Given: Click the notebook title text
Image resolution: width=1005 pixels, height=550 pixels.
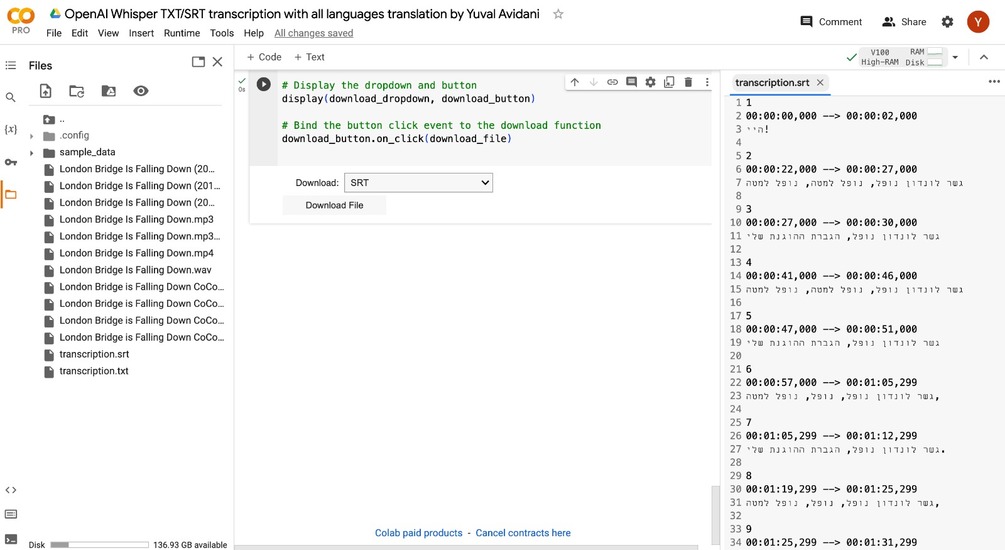Looking at the screenshot, I should 302,14.
